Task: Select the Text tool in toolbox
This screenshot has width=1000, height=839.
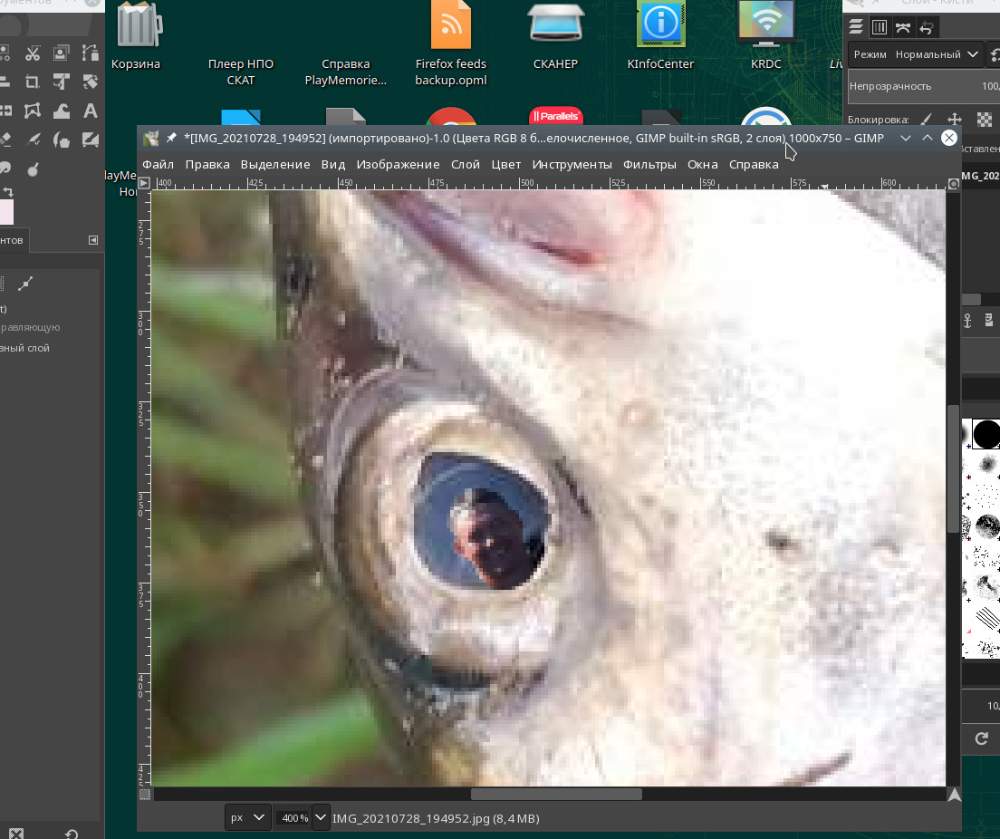Action: pyautogui.click(x=90, y=111)
